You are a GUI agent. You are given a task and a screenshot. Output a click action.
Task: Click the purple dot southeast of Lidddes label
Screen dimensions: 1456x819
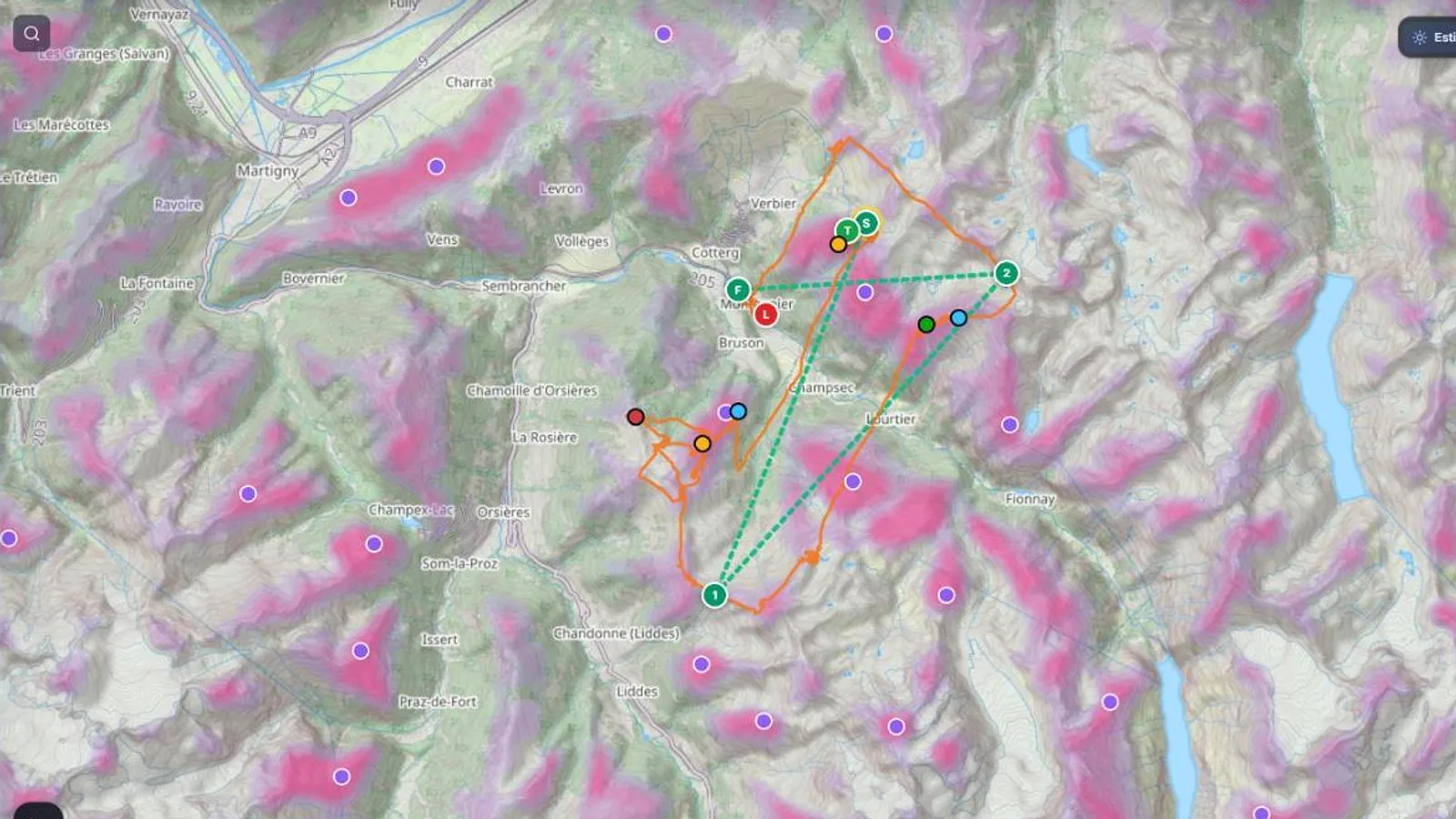pyautogui.click(x=763, y=721)
